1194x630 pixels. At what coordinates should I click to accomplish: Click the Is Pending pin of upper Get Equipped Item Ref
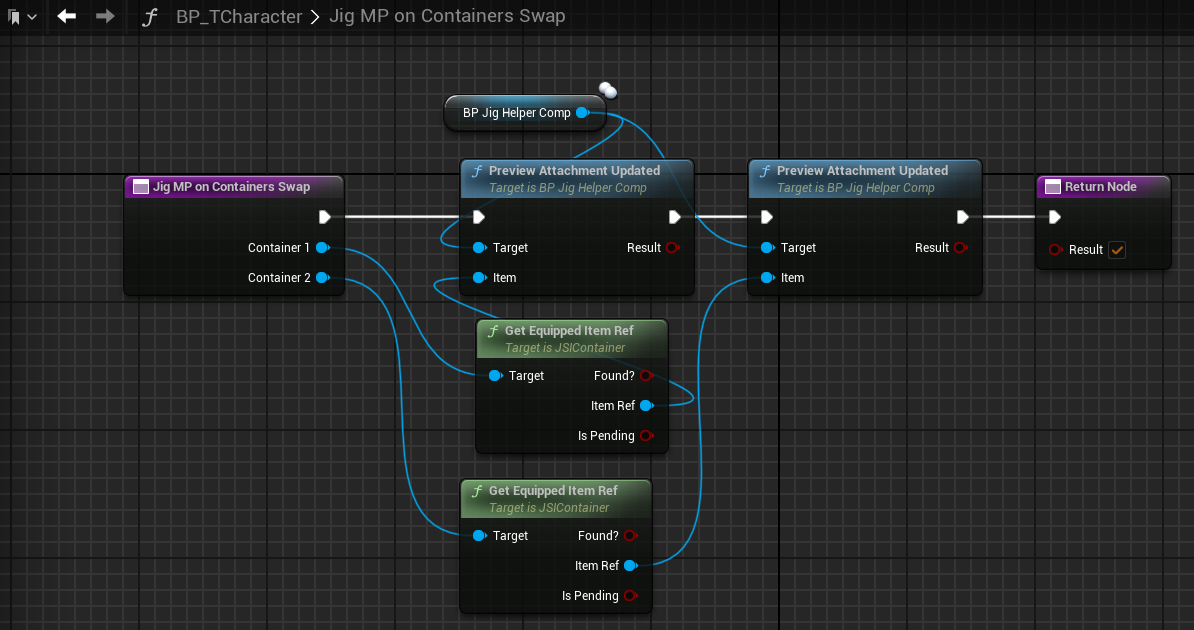(647, 436)
